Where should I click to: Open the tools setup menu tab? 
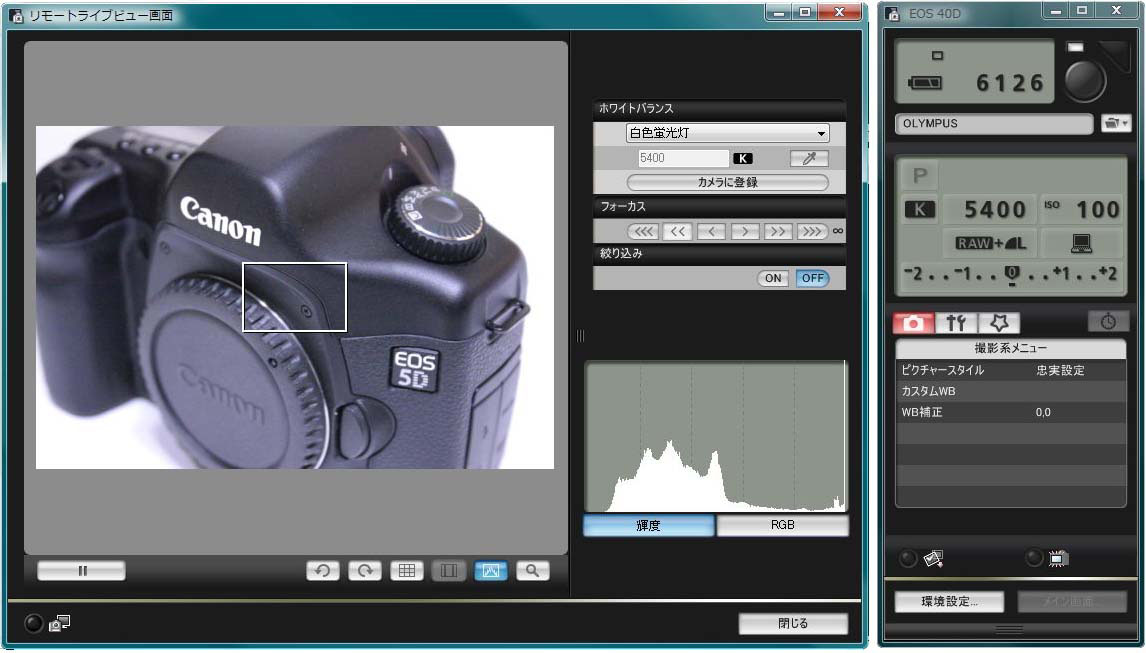coord(956,322)
